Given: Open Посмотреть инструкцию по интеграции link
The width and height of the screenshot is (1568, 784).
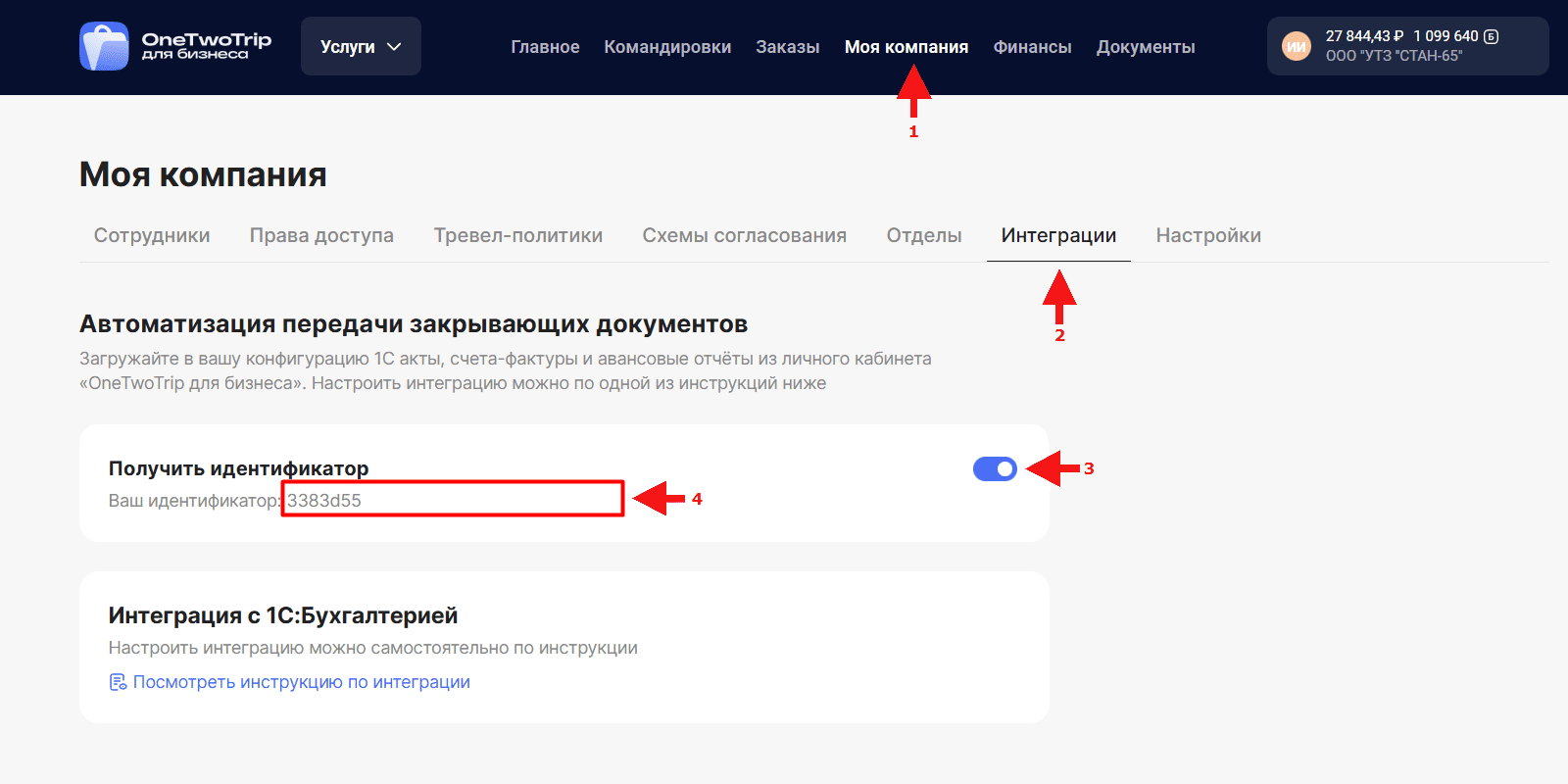Looking at the screenshot, I should click(x=301, y=682).
